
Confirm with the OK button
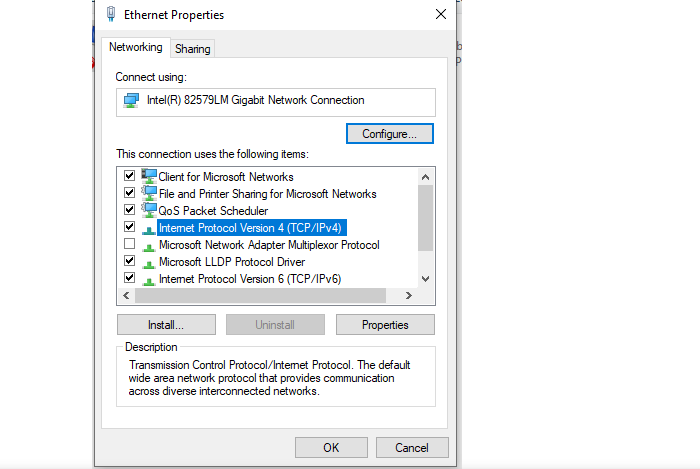coord(331,448)
